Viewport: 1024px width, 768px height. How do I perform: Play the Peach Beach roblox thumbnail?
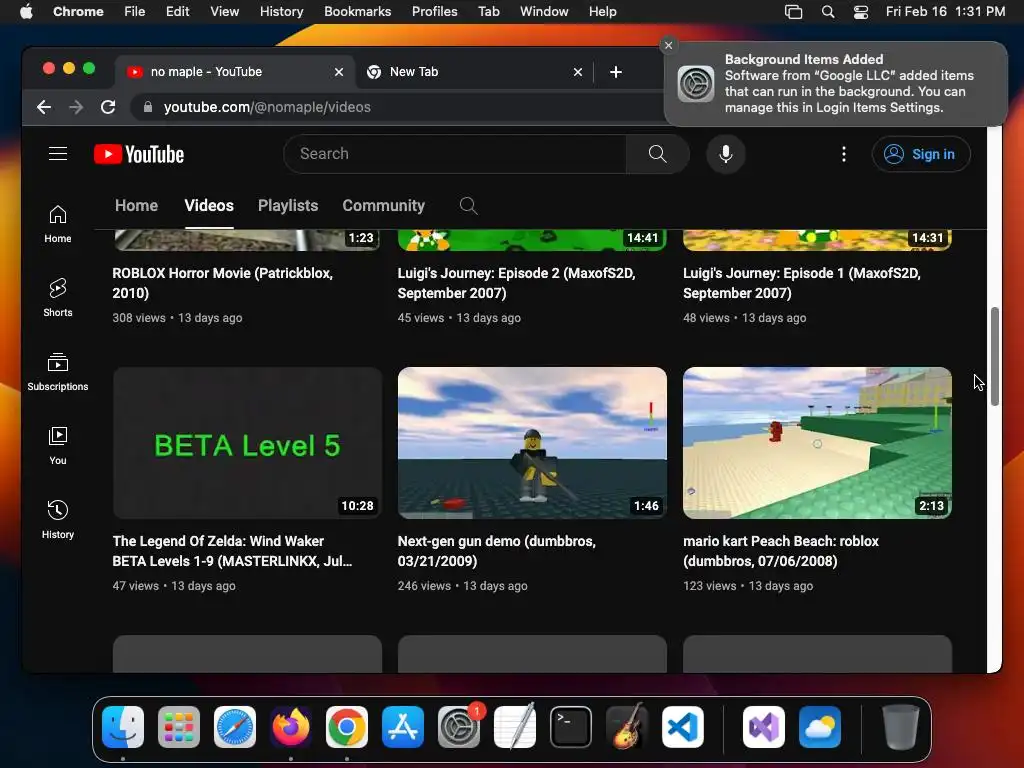click(818, 443)
